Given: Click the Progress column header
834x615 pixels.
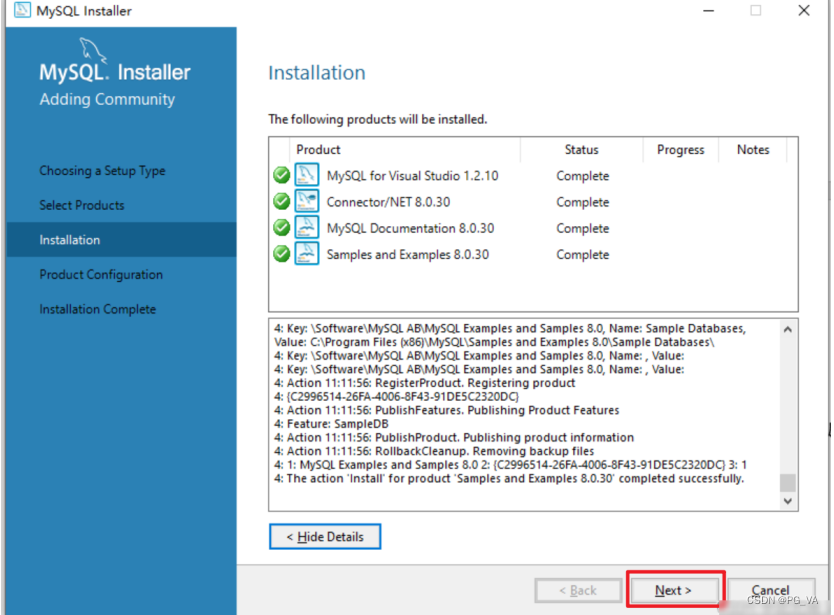Looking at the screenshot, I should 681,149.
